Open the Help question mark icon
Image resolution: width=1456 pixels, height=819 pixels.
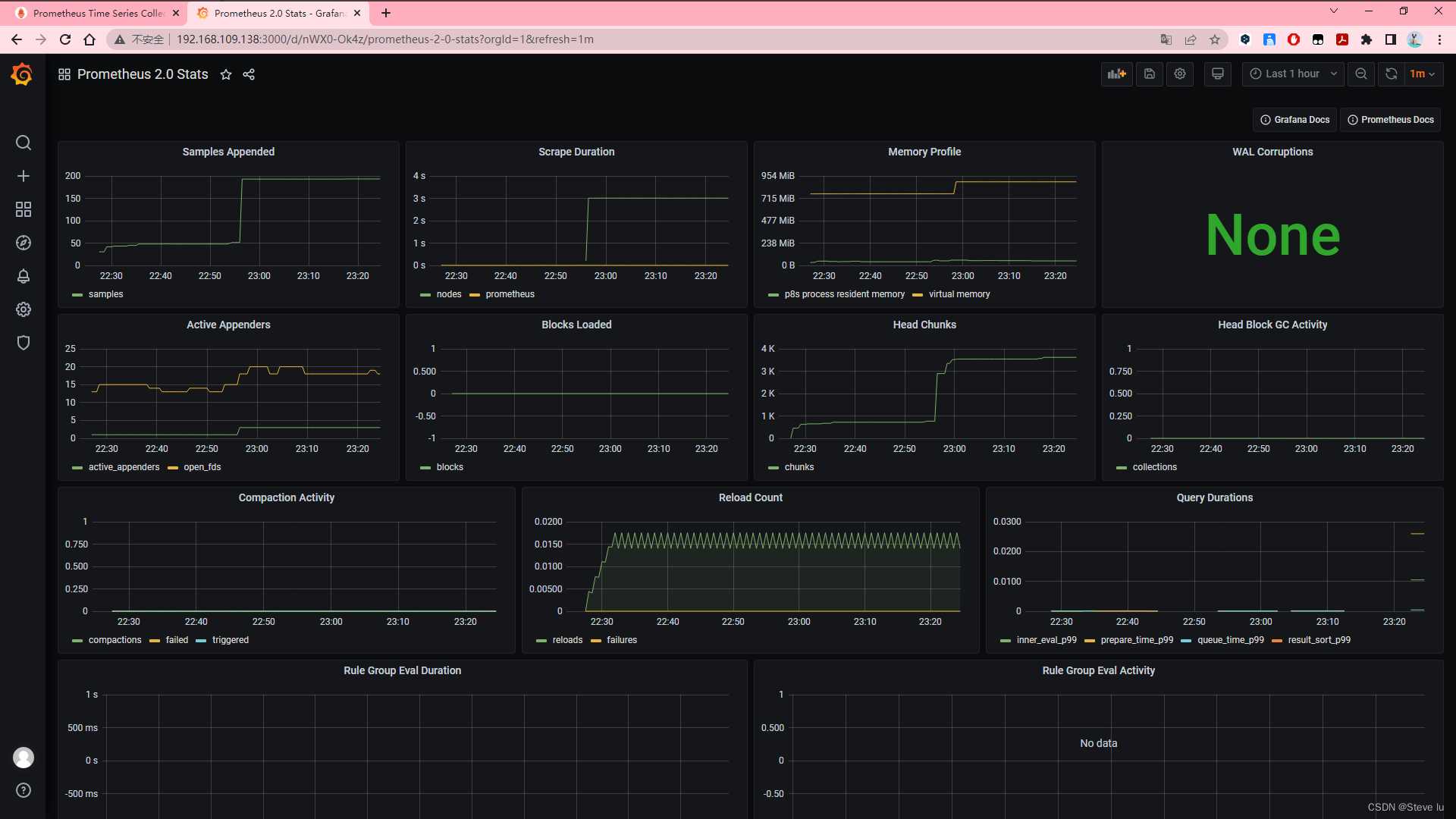24,790
